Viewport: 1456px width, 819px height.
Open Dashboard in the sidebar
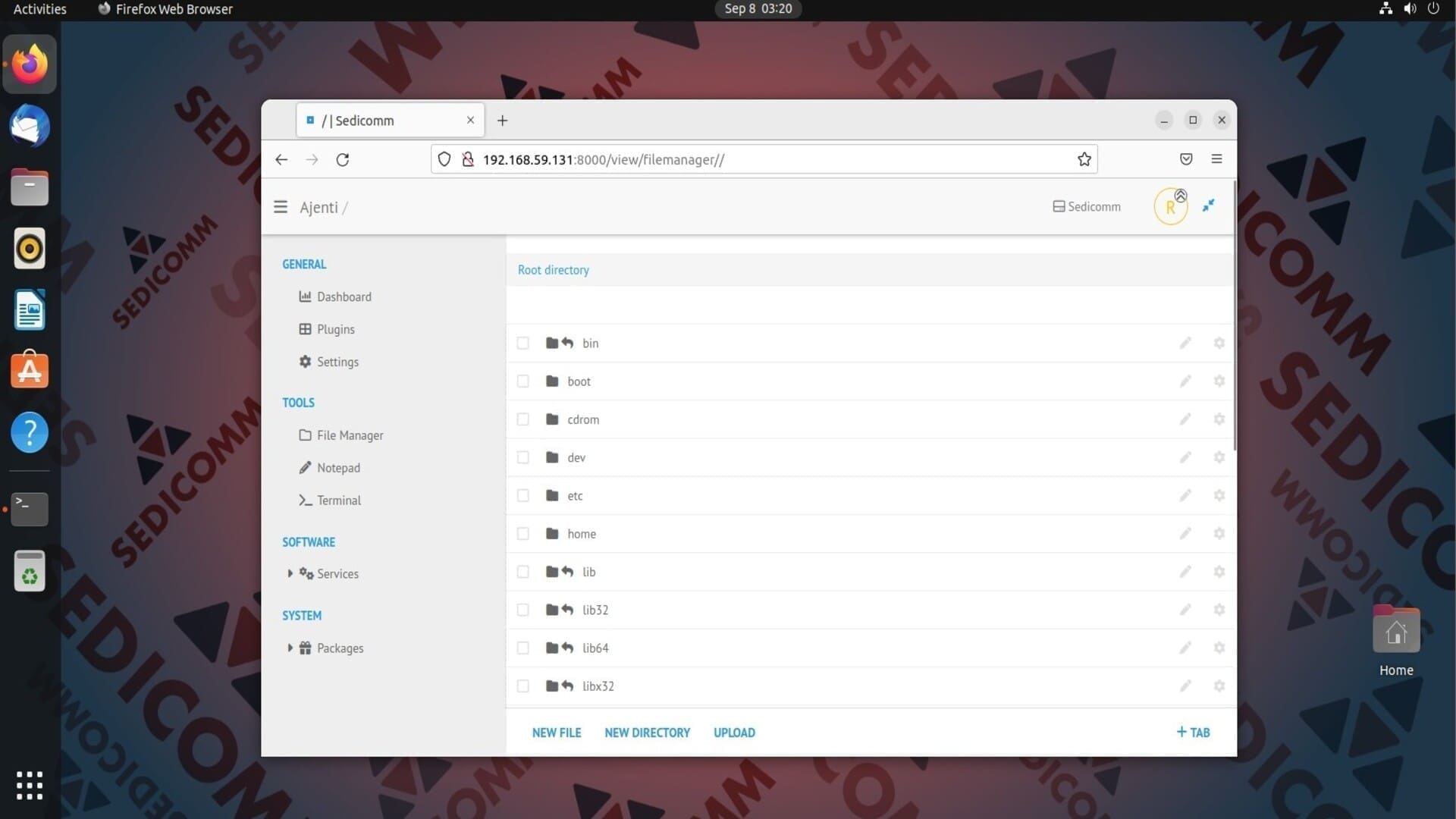(344, 297)
